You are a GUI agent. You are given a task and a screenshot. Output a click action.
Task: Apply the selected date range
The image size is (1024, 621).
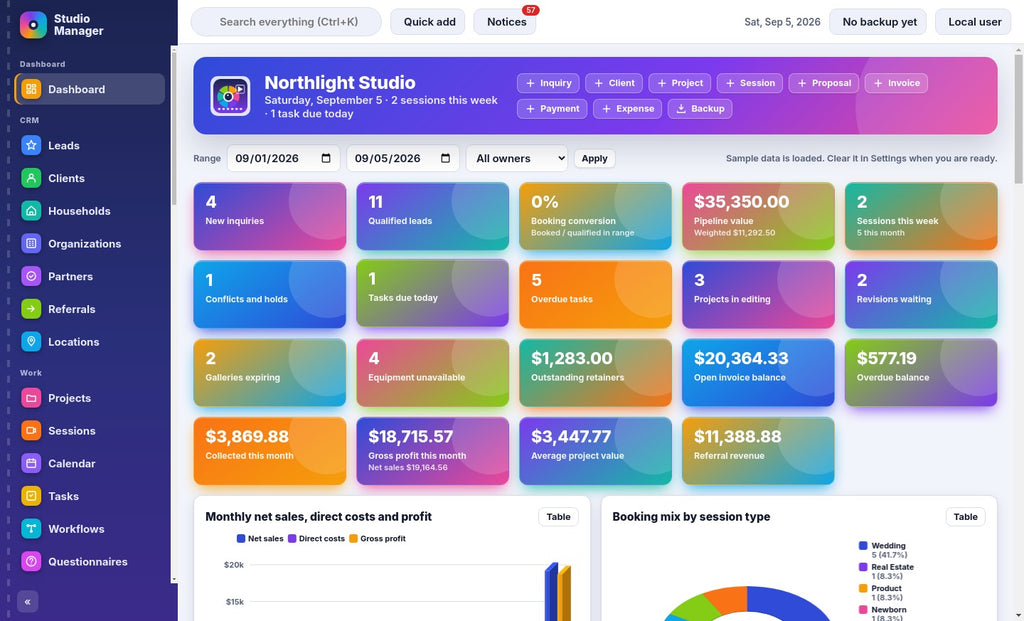pos(594,158)
